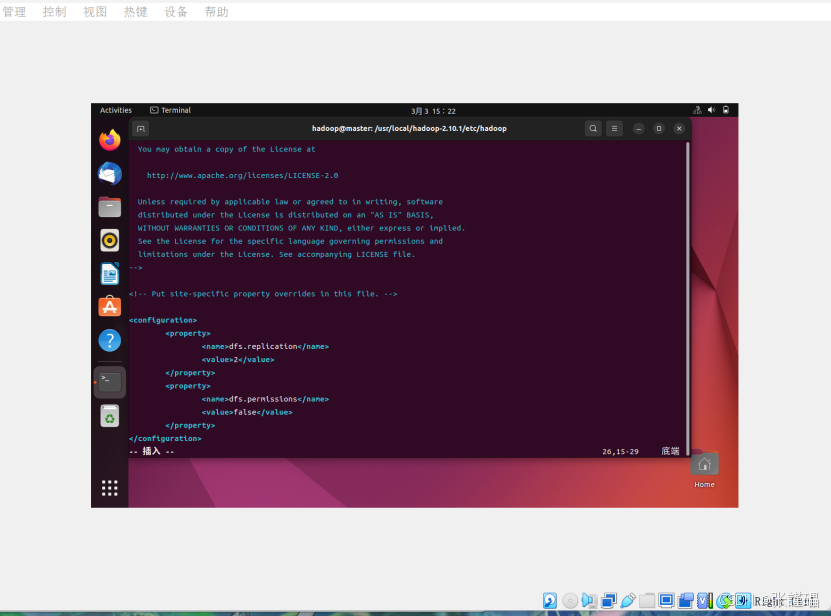Open the clock showing 15:22
Screen dimensions: 831x616
433,111
